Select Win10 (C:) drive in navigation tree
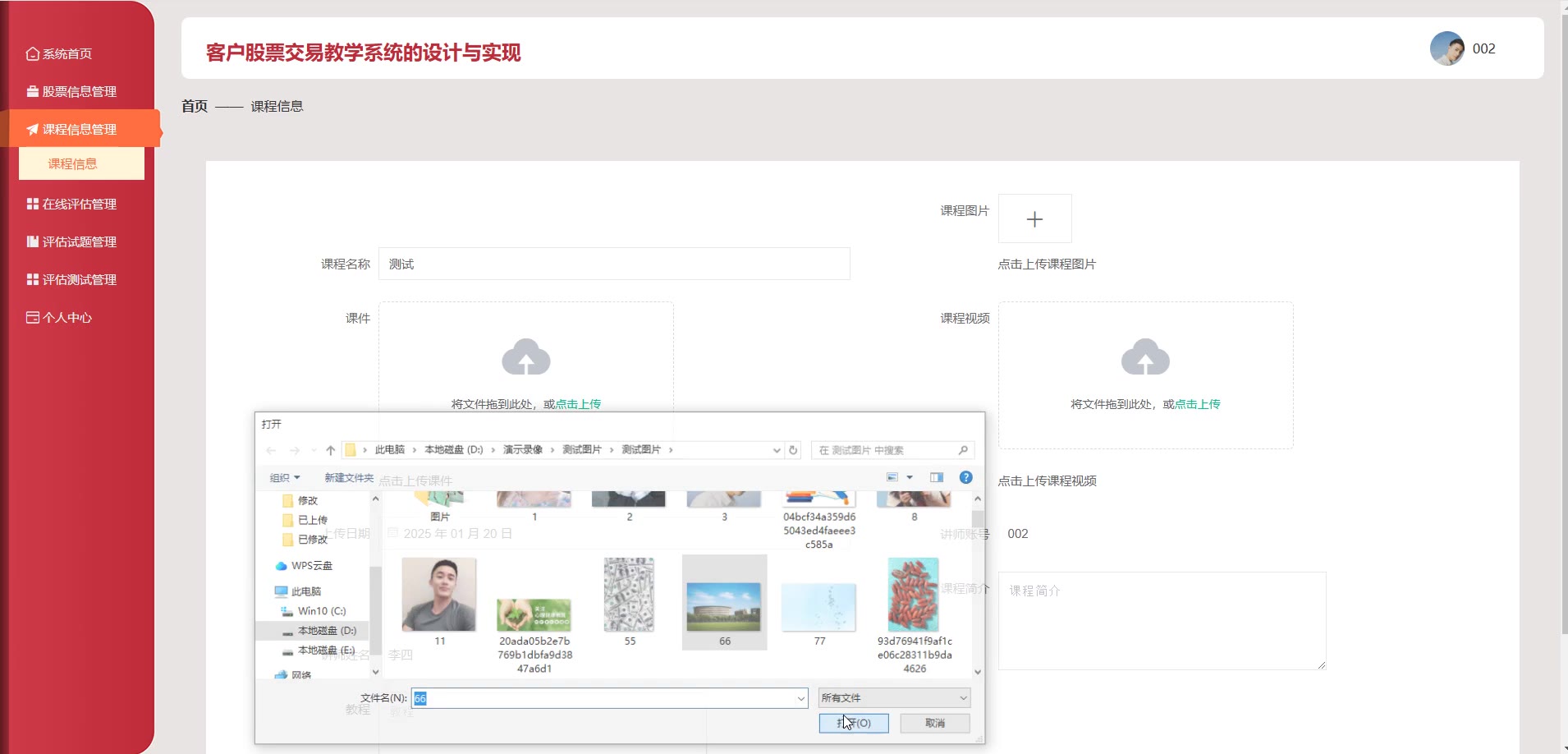 [314, 611]
